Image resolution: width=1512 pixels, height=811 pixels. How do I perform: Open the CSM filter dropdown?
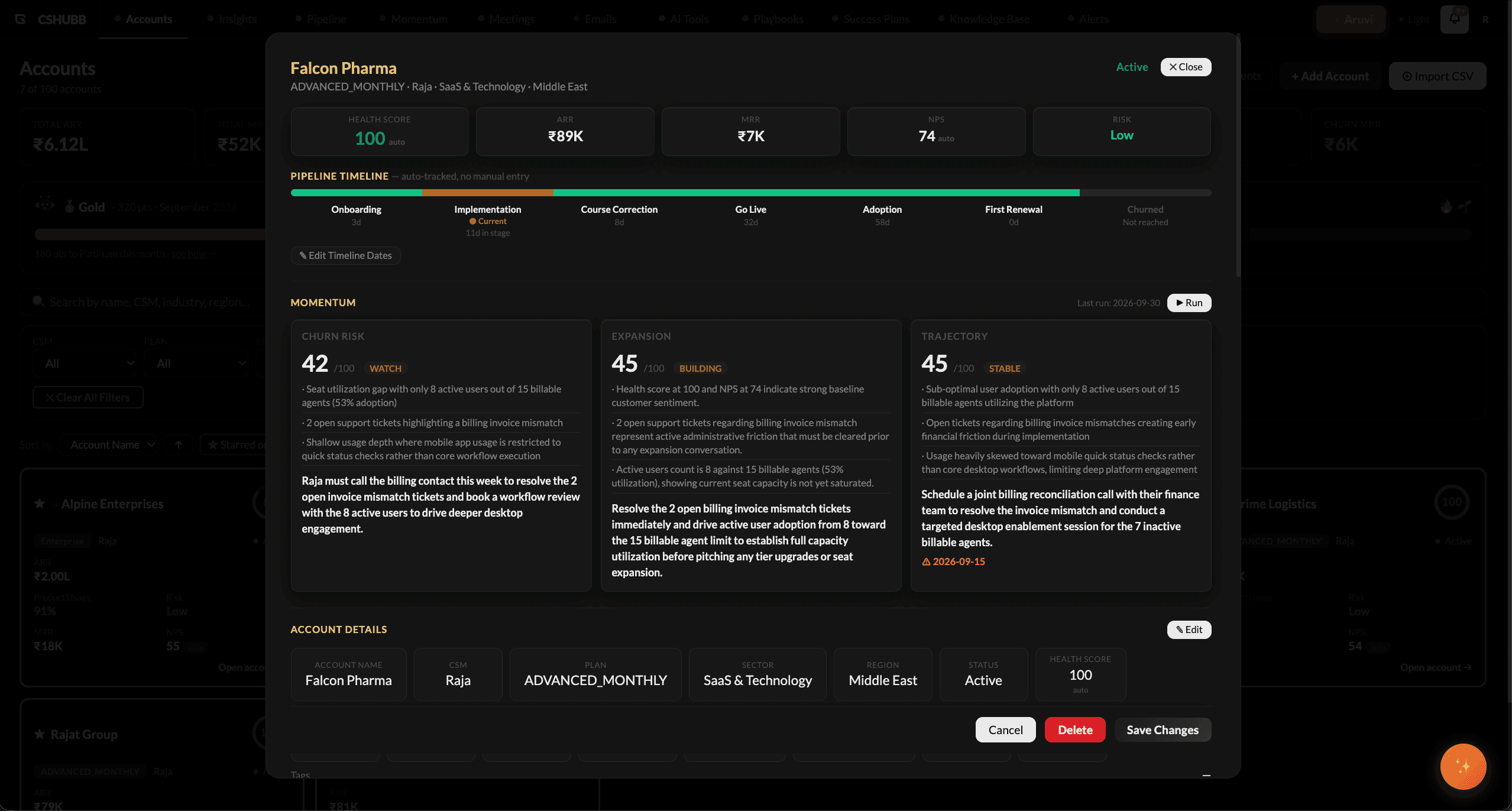coord(85,363)
